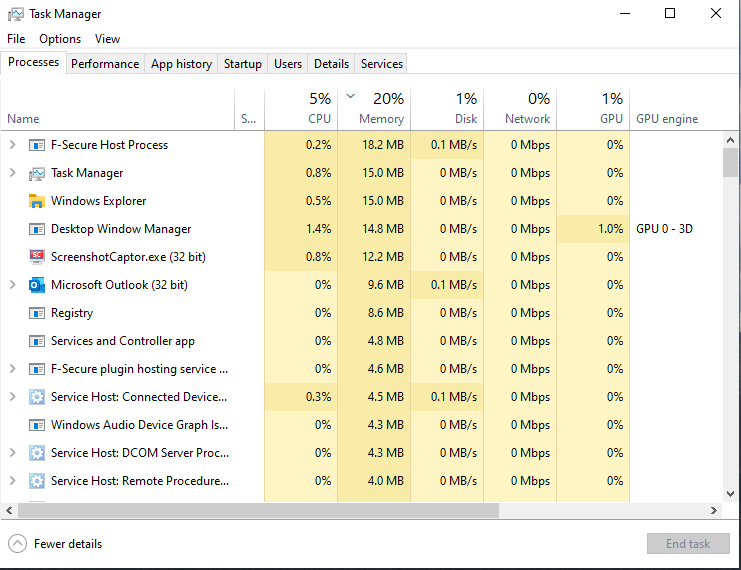
Task: Click the Registry process icon
Action: [37, 313]
